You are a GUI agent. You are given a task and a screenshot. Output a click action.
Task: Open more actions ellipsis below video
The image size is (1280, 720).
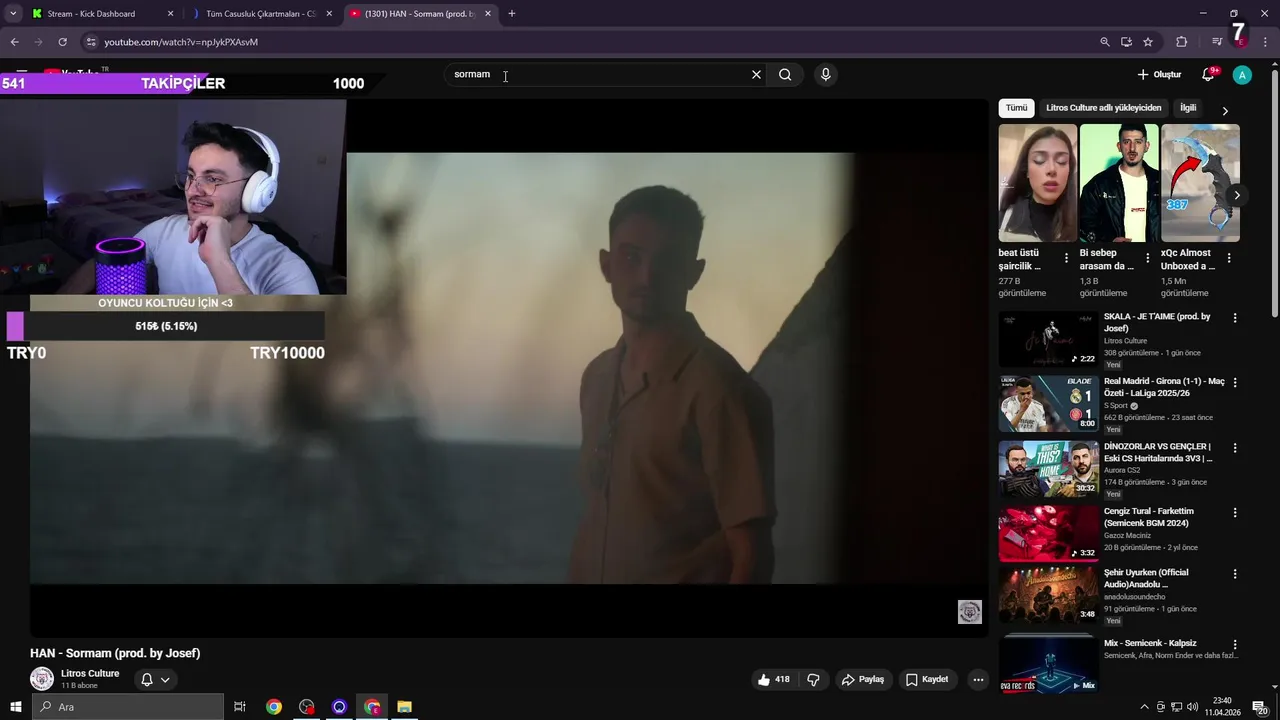[x=978, y=679]
